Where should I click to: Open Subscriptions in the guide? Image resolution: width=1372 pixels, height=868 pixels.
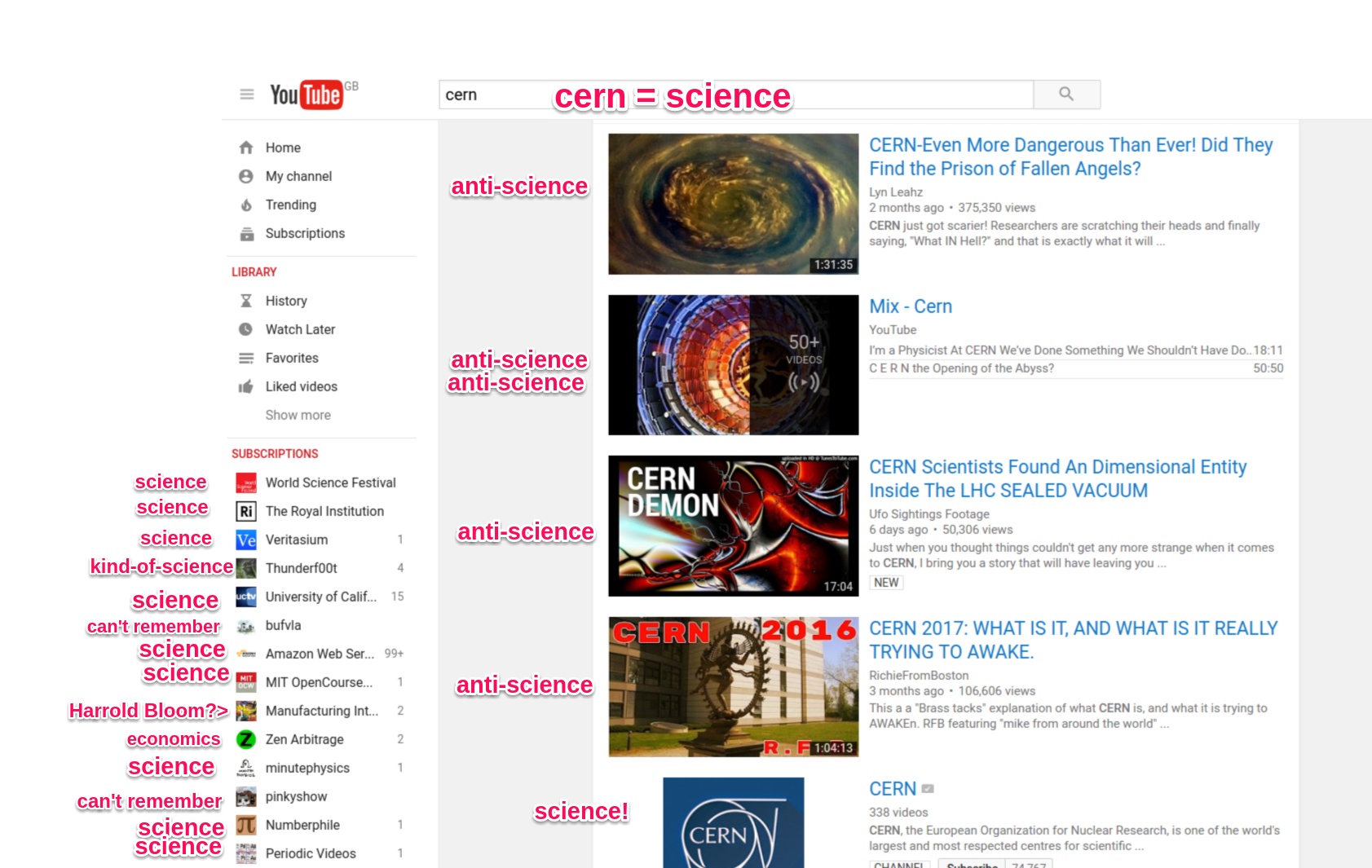click(x=305, y=233)
